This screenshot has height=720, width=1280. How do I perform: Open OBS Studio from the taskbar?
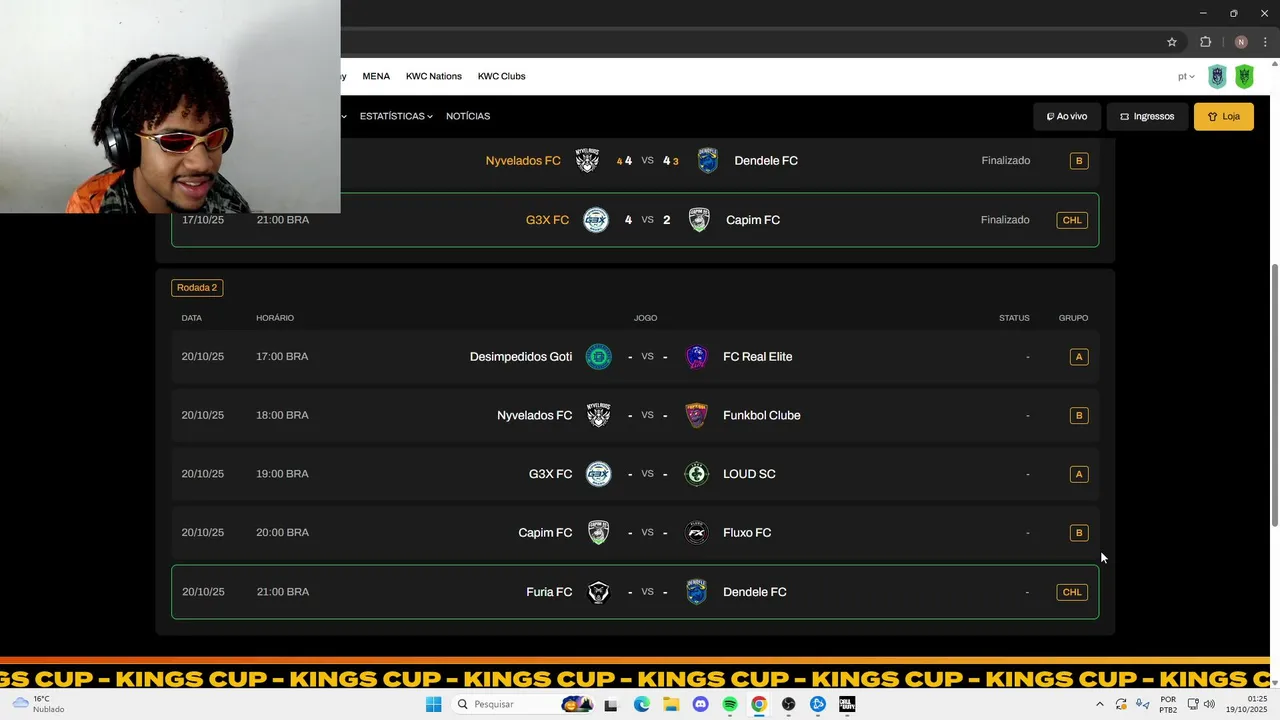pyautogui.click(x=789, y=704)
